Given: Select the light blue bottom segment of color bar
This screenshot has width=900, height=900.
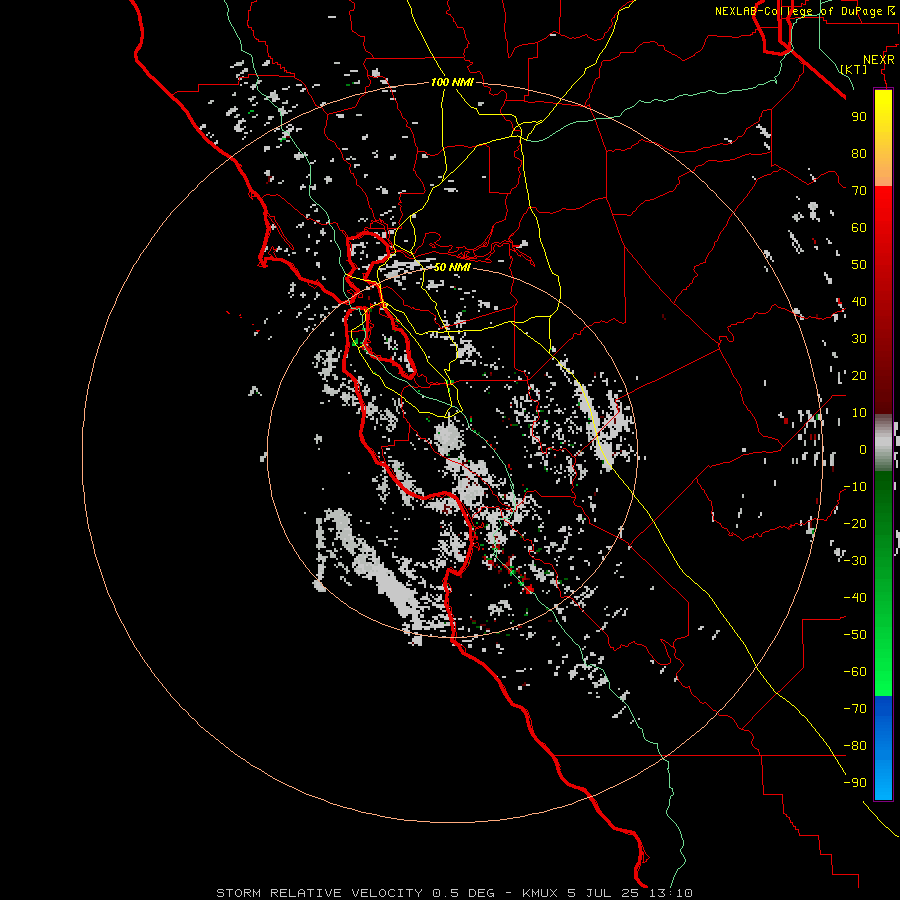Looking at the screenshot, I should 883,781.
